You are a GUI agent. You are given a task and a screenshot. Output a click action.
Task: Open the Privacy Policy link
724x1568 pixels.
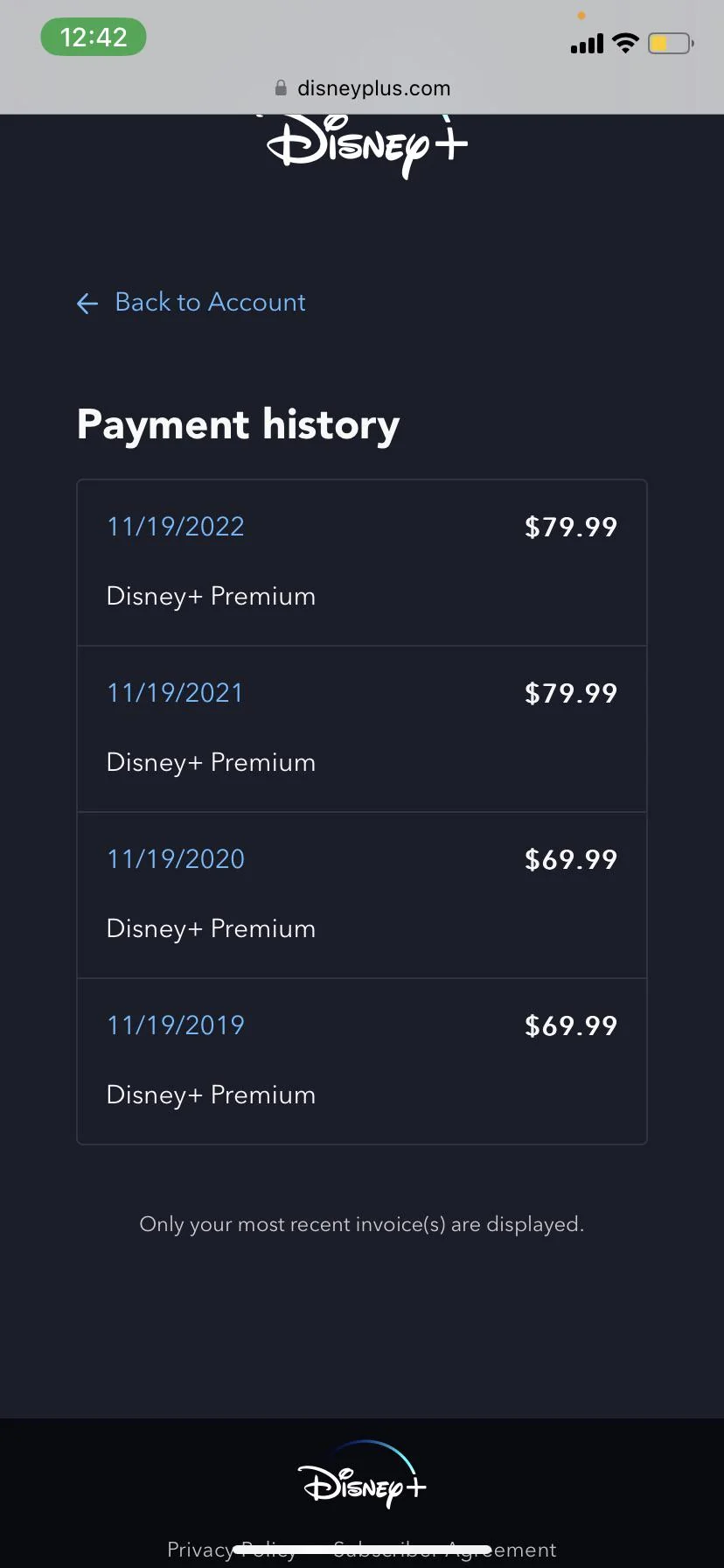coord(232,1549)
